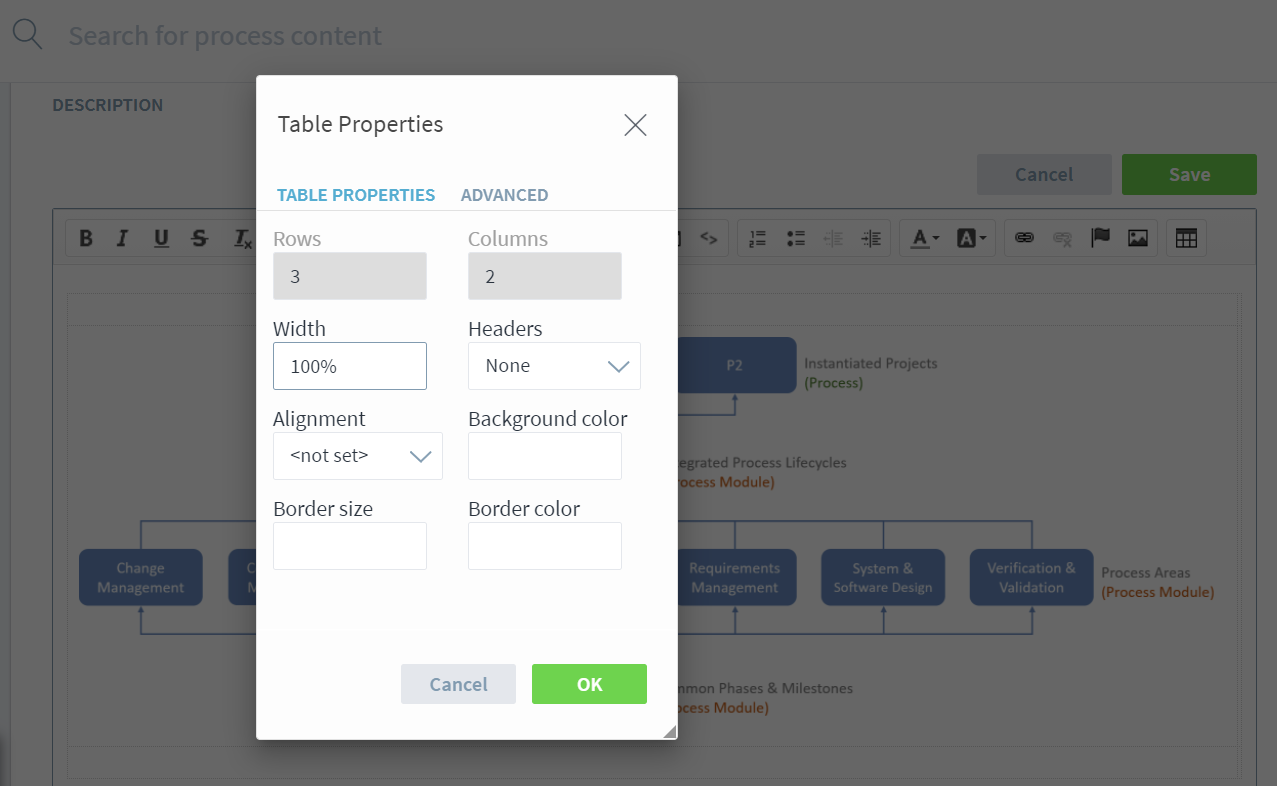Open the text color dropdown

pyautogui.click(x=924, y=238)
